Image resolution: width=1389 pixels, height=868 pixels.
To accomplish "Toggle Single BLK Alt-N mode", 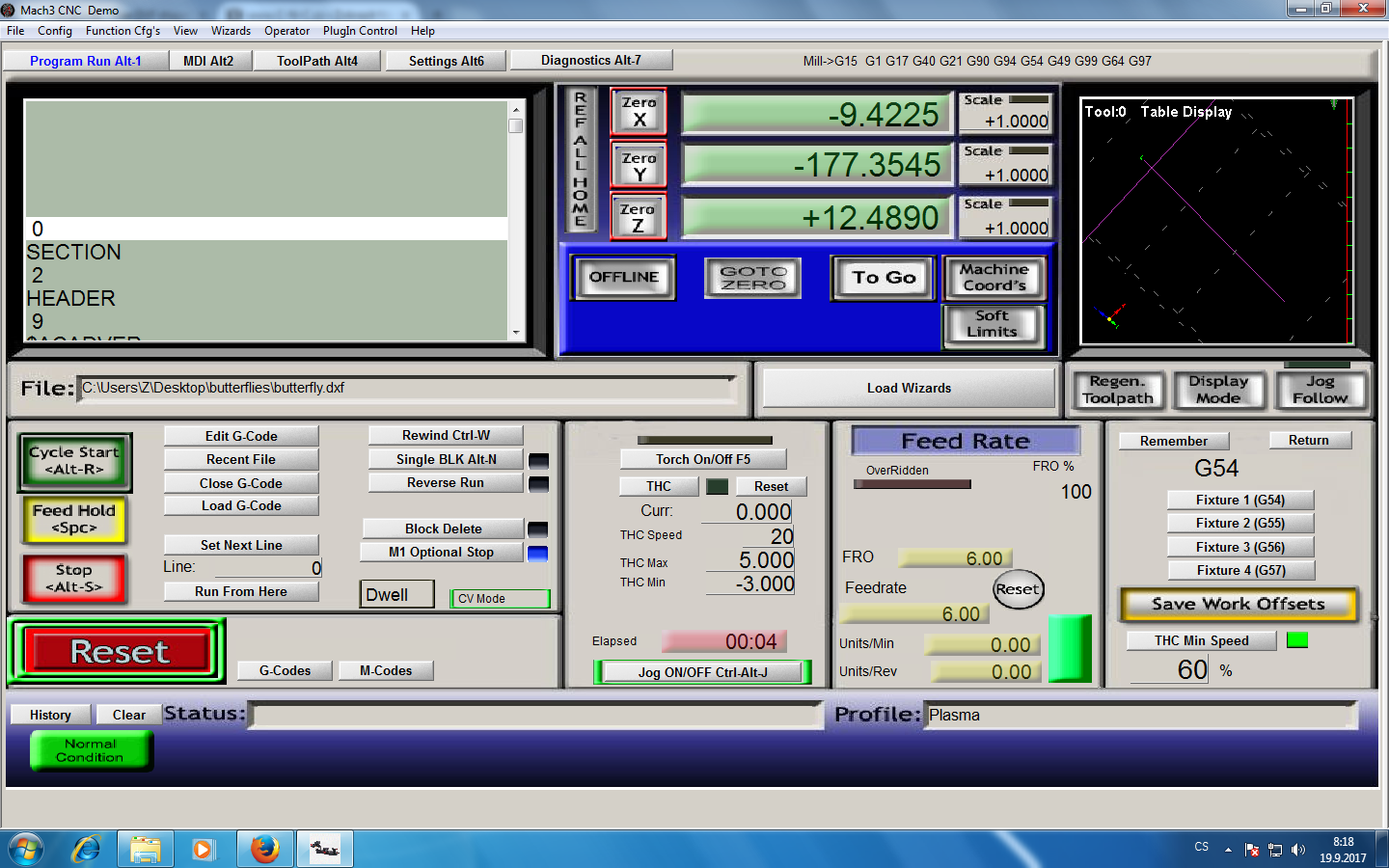I will (x=446, y=459).
